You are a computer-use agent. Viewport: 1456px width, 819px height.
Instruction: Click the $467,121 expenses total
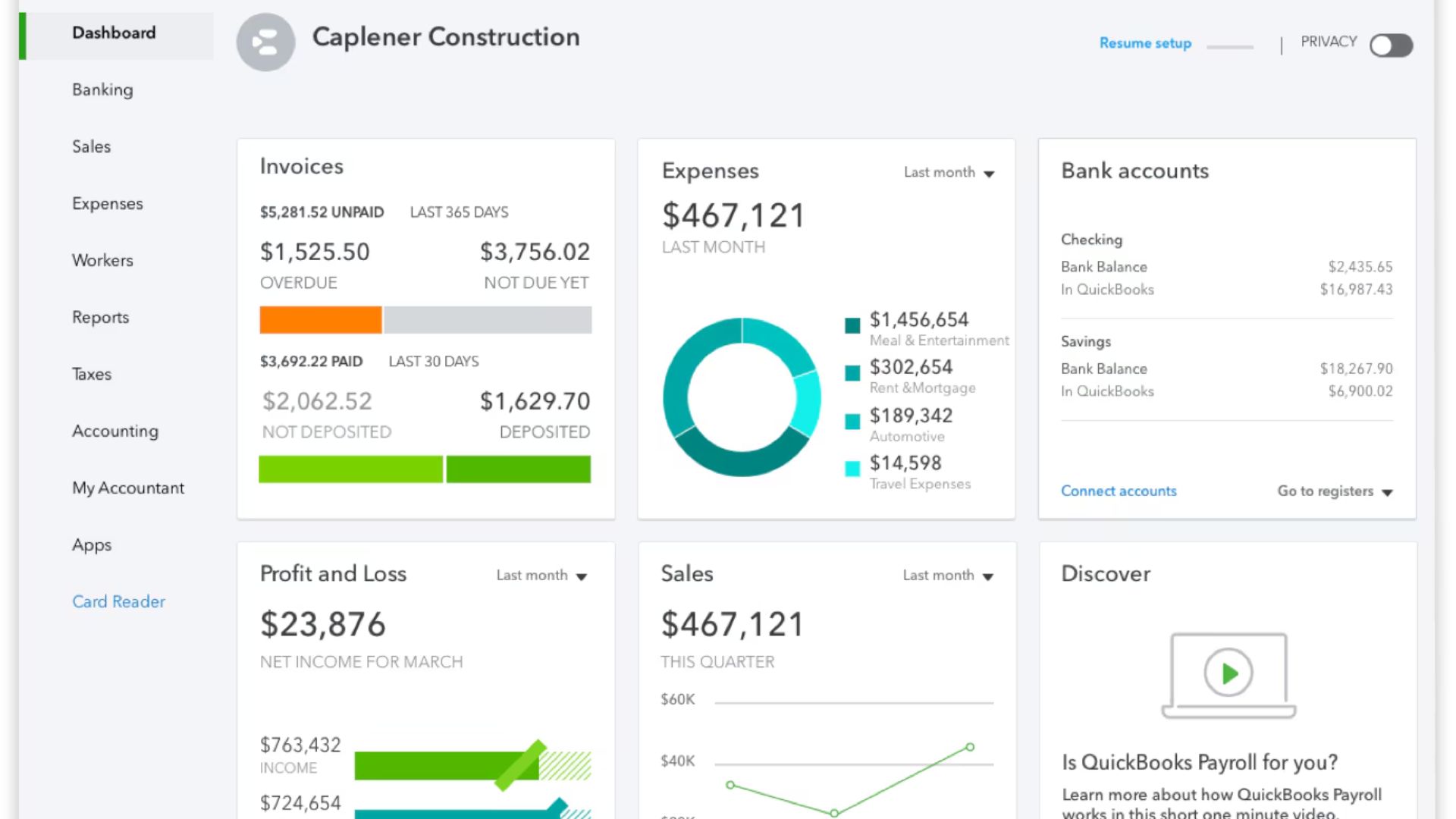(733, 215)
